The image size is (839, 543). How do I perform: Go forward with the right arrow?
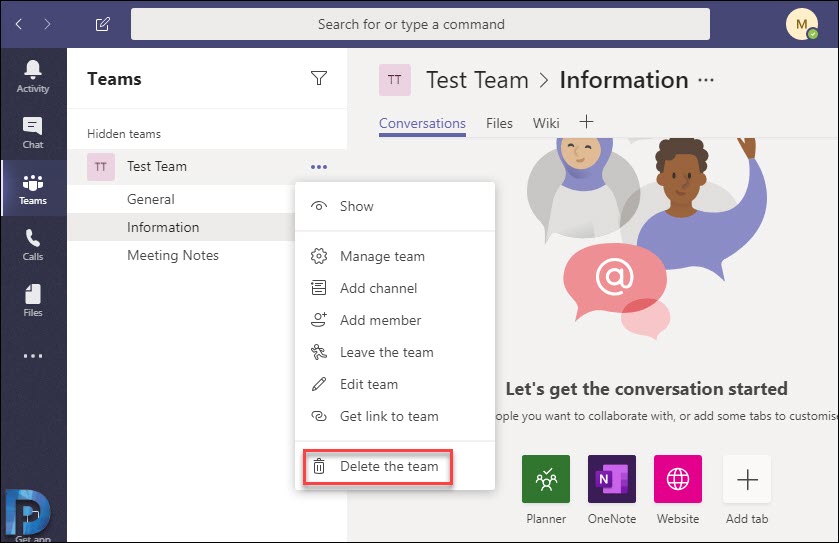47,24
